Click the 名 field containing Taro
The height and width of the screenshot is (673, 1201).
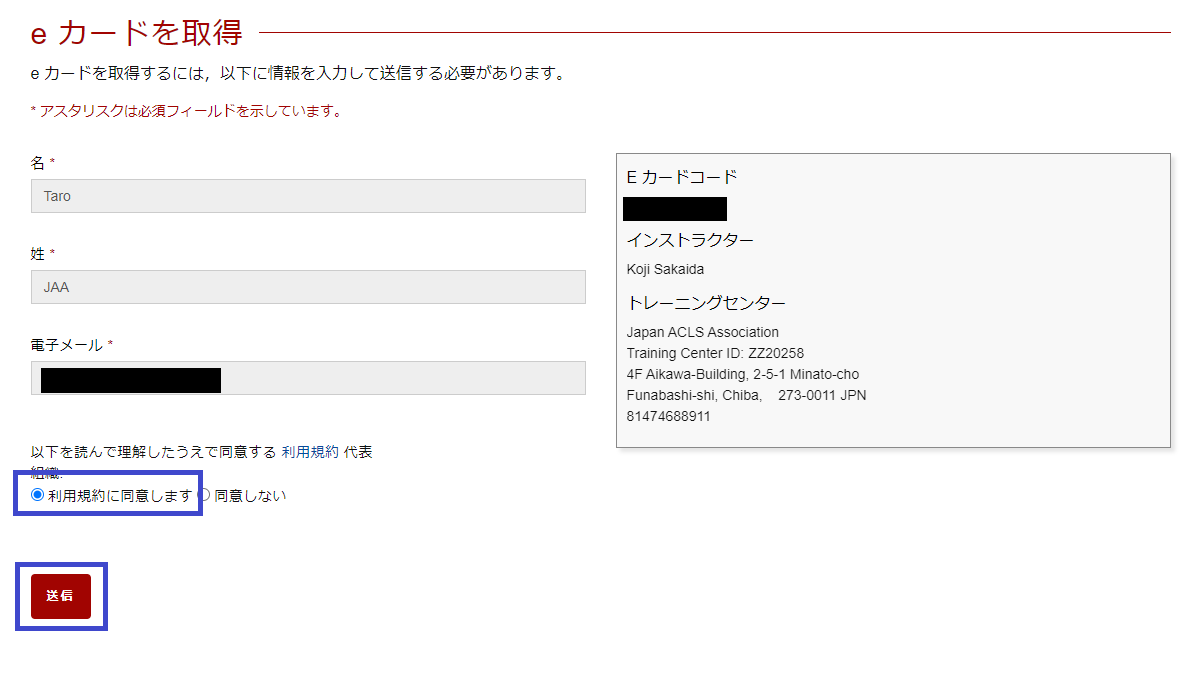coord(308,196)
